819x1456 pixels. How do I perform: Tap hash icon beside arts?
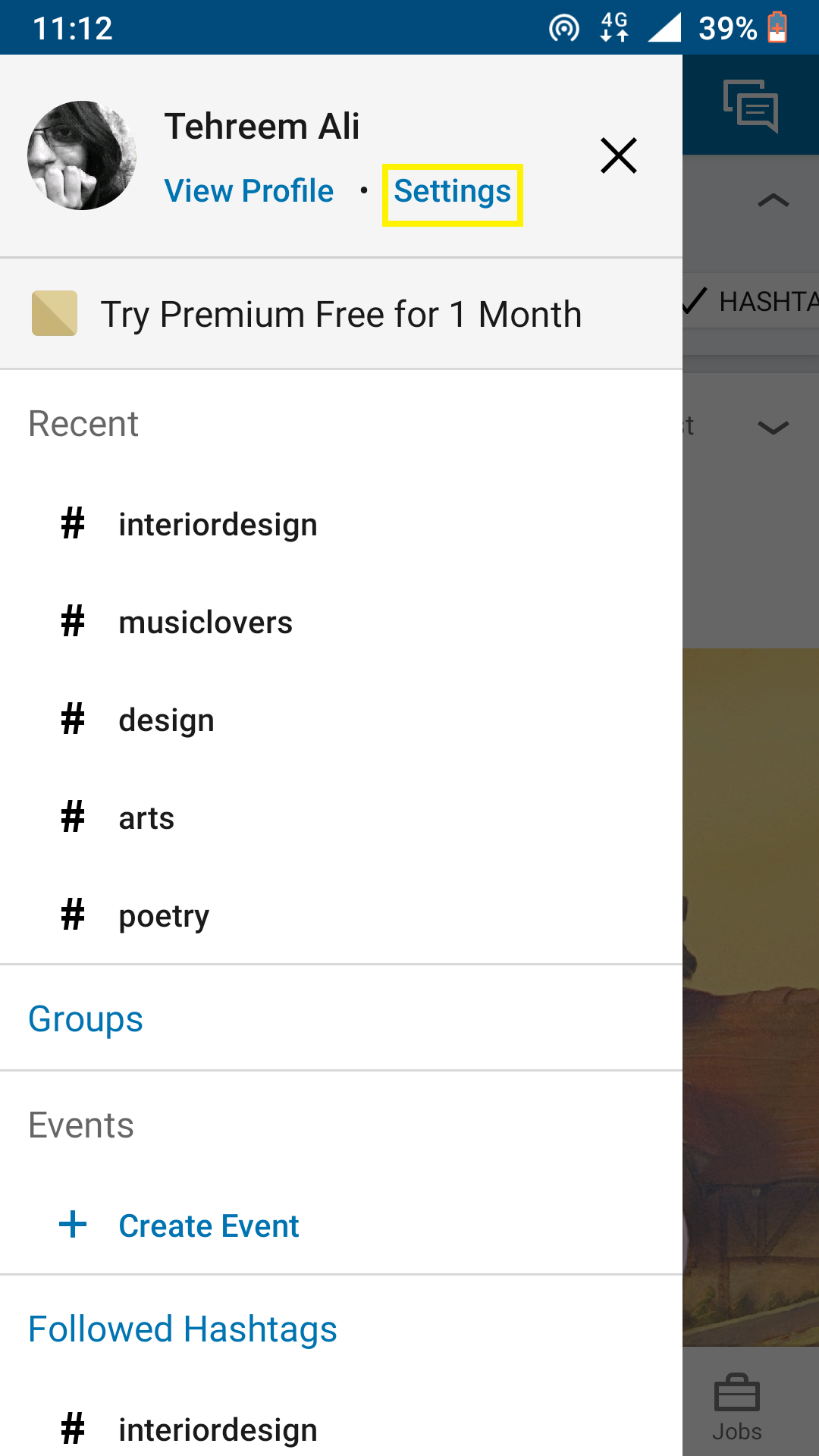tap(73, 817)
